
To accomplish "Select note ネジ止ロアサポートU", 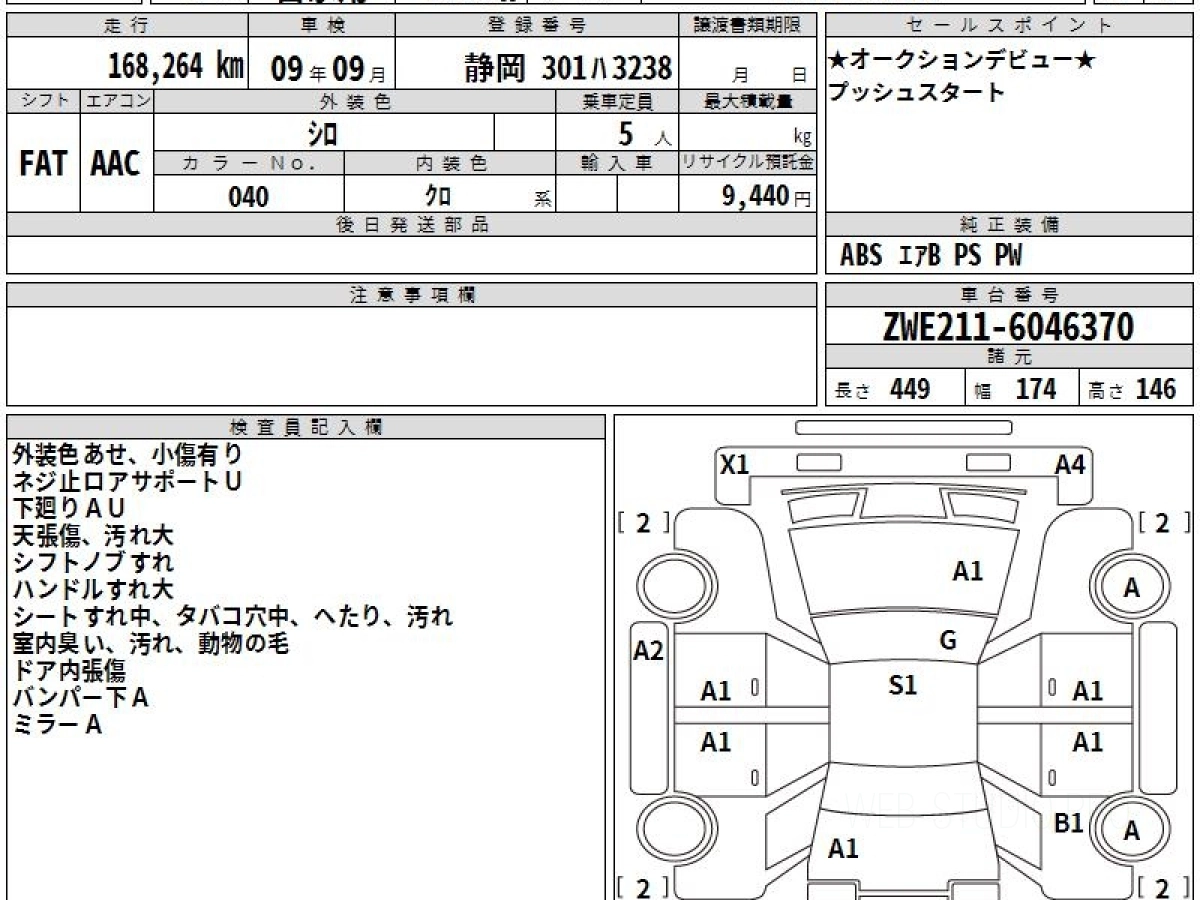I will [x=127, y=482].
